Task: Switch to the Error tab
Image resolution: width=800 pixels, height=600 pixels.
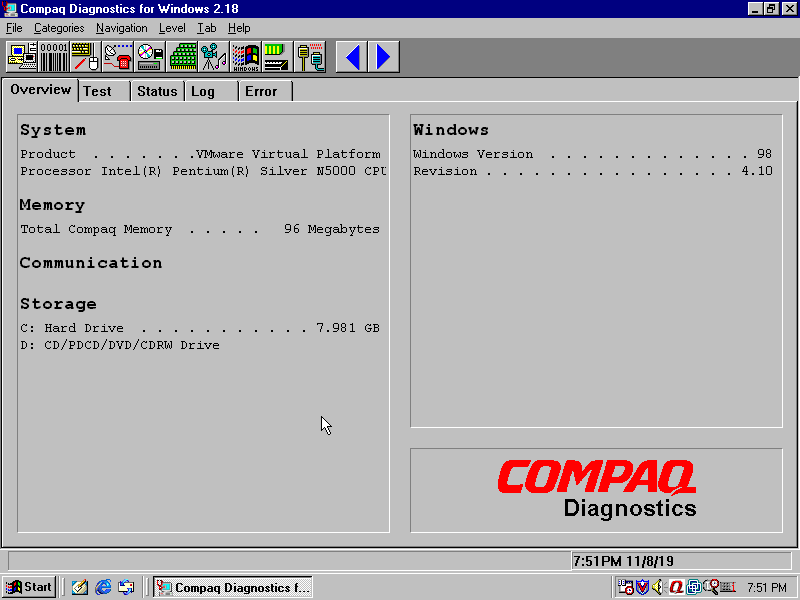Action: click(265, 91)
